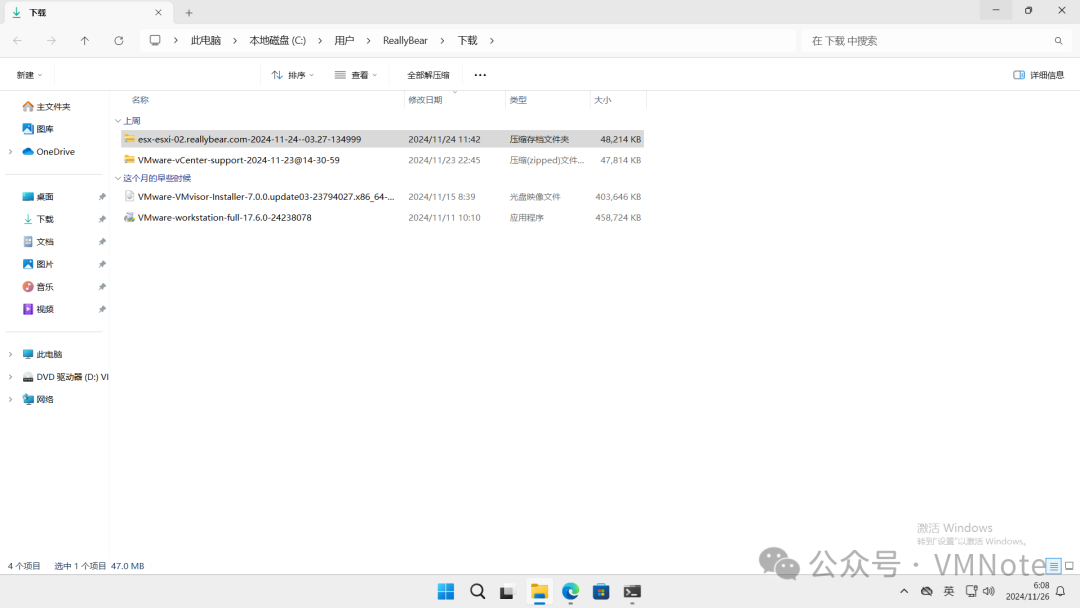Screen dimensions: 1080x608
Task: Open 音乐 in the sidebar
Action: [x=45, y=286]
